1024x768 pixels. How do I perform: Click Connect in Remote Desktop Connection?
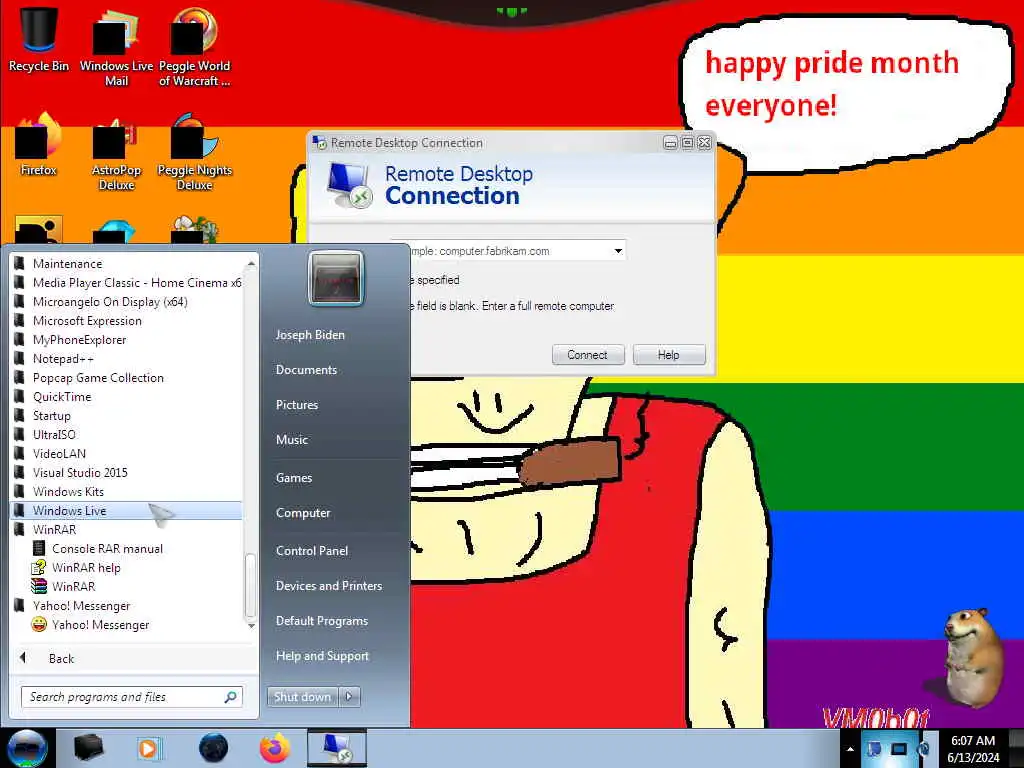588,355
